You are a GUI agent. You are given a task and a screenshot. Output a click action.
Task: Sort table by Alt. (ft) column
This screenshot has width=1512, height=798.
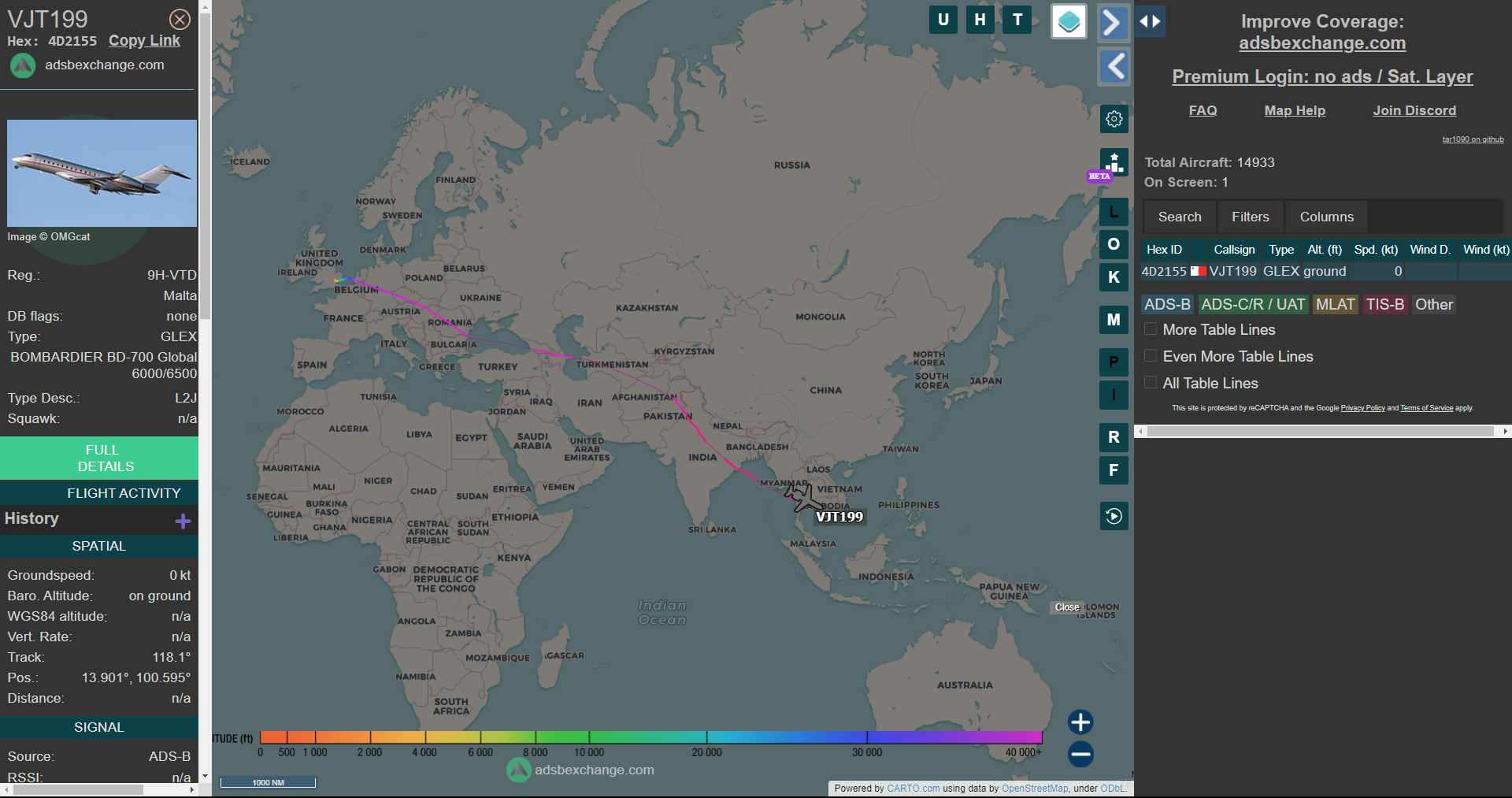(1325, 250)
